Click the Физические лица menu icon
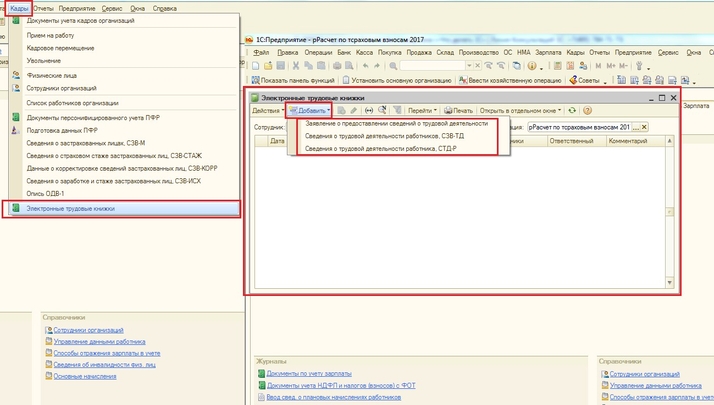Screen dimensions: 714x405 tap(16, 75)
